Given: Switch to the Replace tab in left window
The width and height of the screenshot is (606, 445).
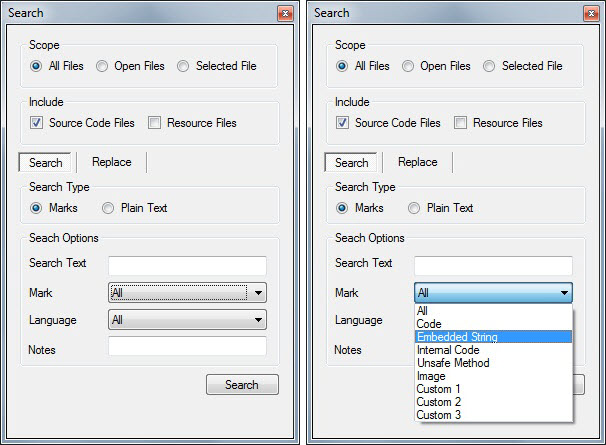Looking at the screenshot, I should point(111,162).
